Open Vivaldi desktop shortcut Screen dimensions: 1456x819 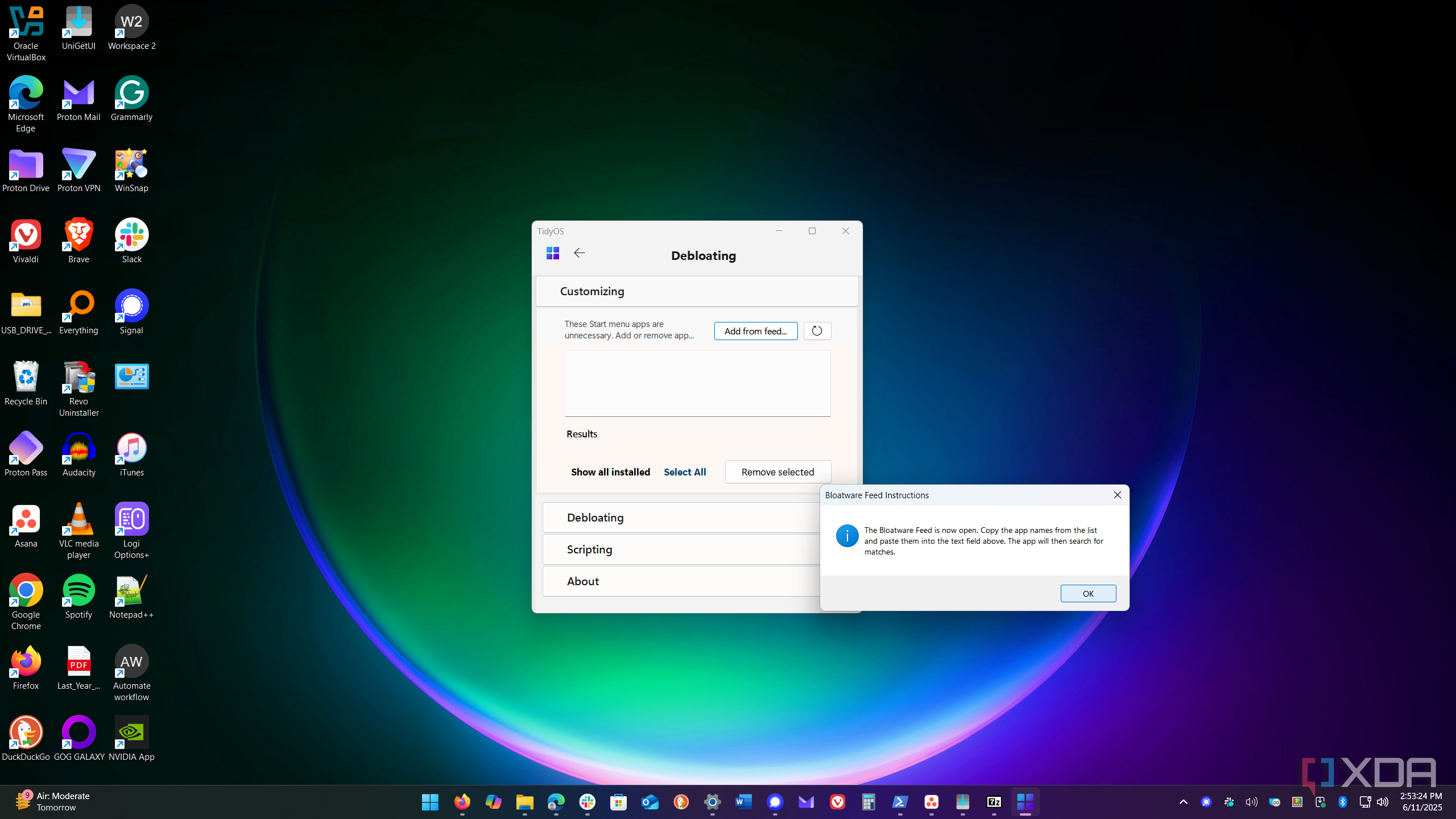26,241
